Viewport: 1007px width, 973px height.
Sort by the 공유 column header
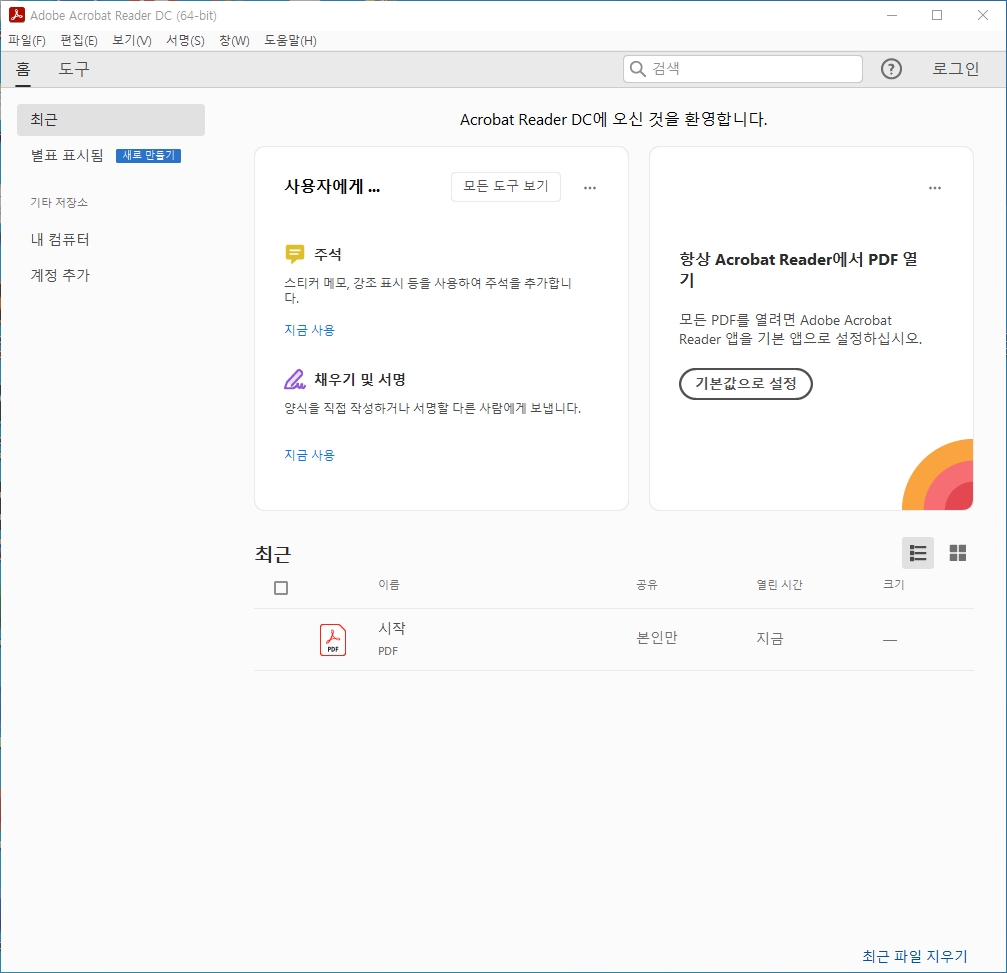click(647, 584)
